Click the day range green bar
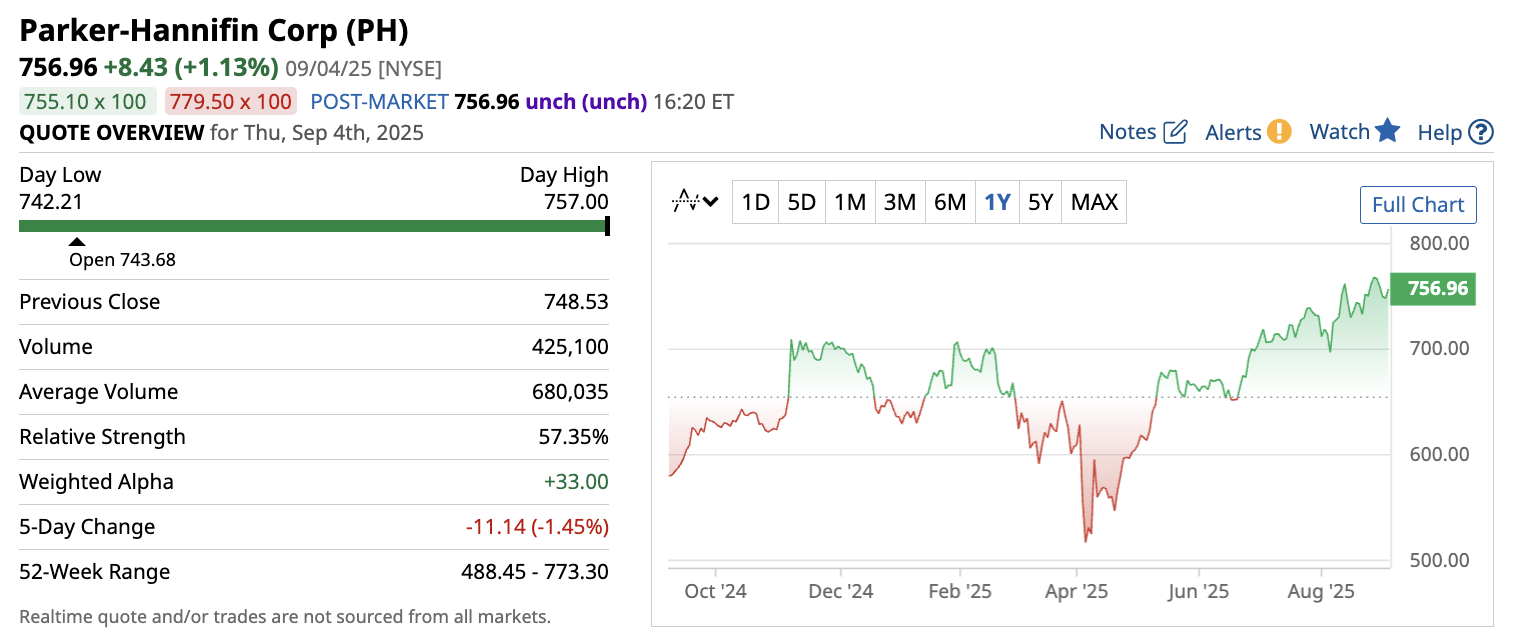Screen dimensions: 1518x642 tap(313, 226)
